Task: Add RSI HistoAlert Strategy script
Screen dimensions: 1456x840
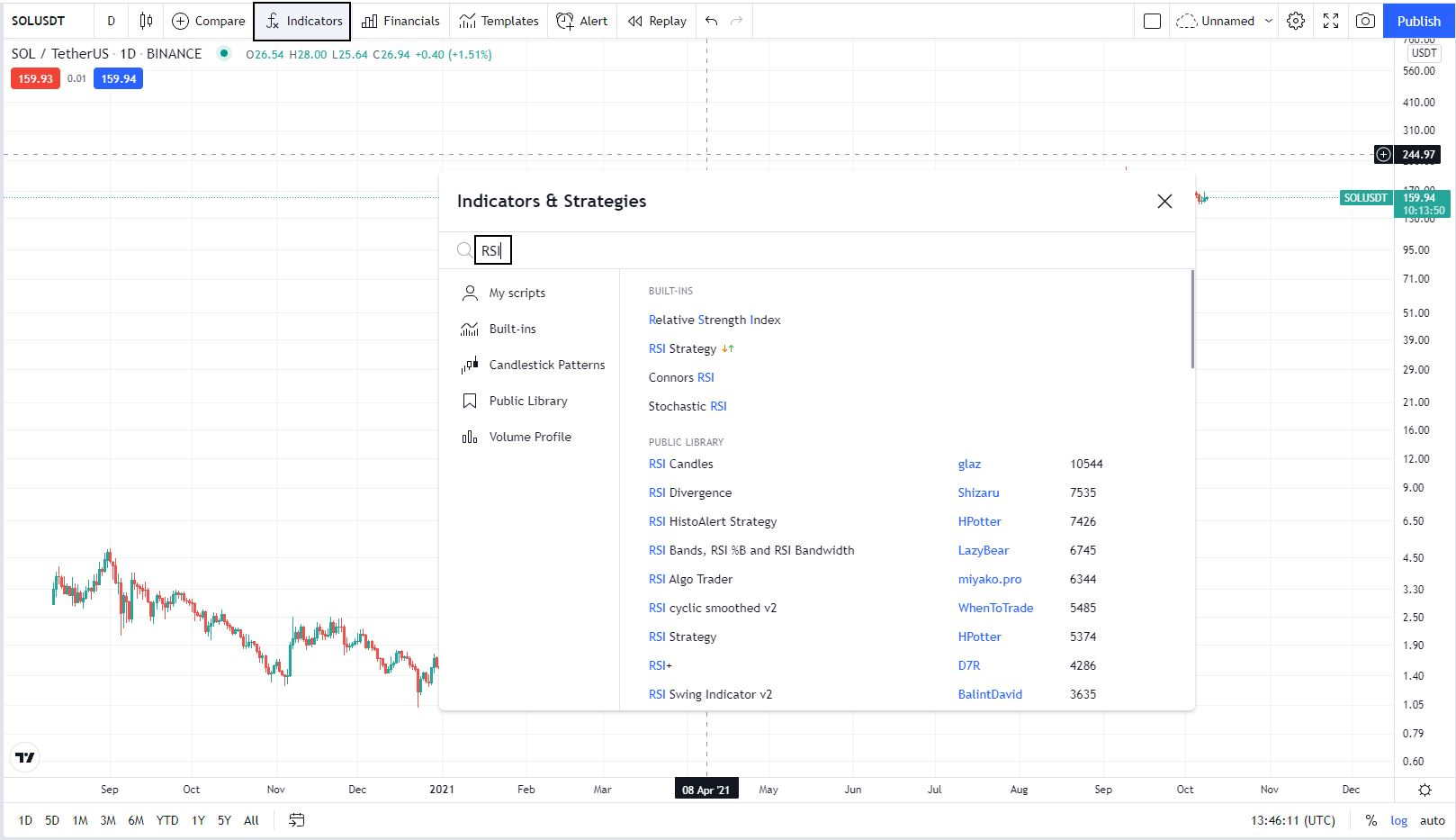Action: tap(713, 521)
